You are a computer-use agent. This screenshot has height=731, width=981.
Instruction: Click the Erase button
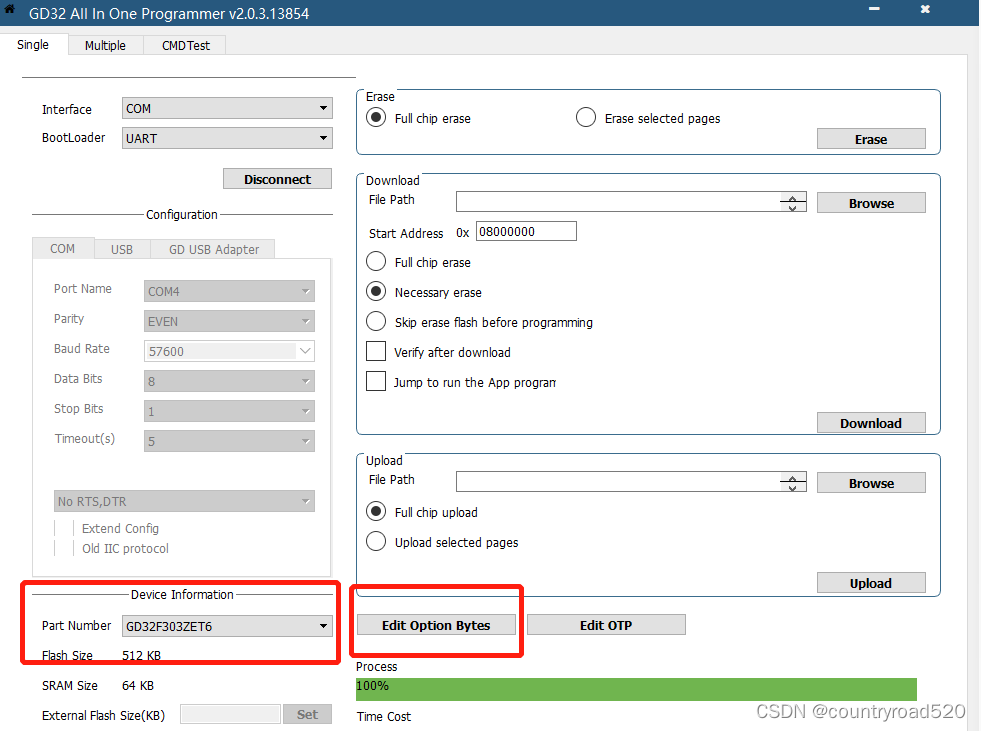click(x=871, y=139)
